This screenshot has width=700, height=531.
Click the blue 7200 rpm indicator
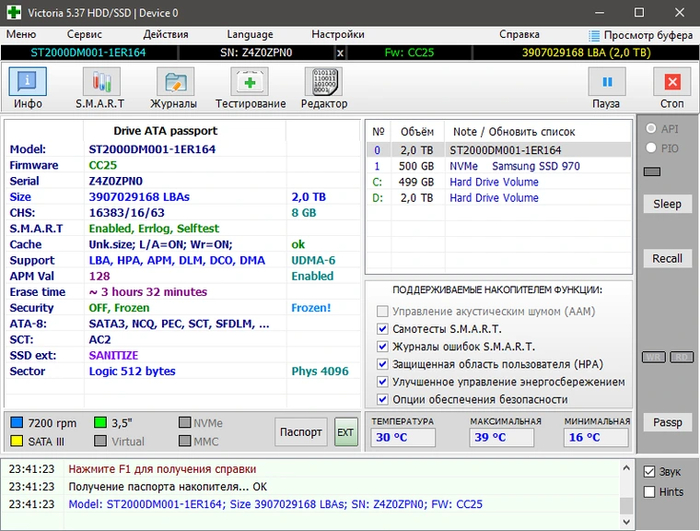click(x=17, y=422)
